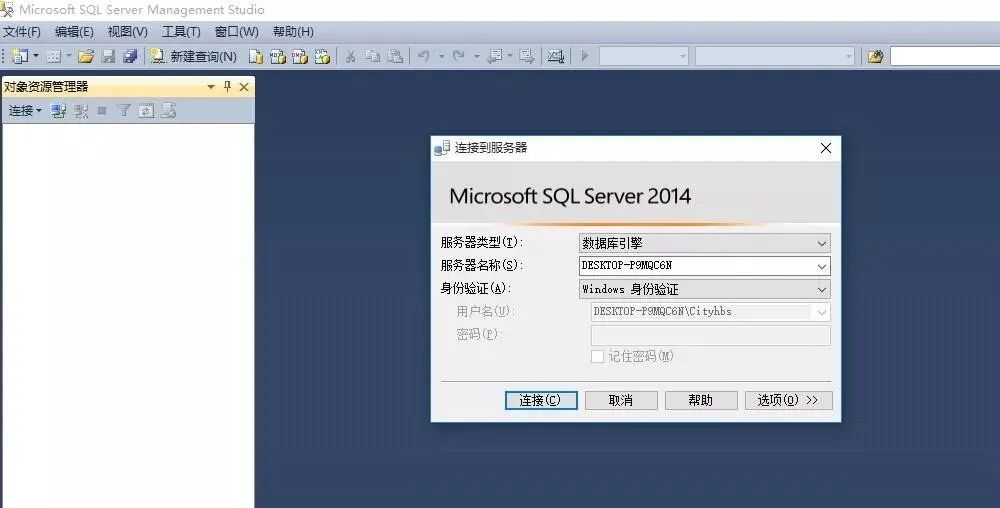Open Object Explorer window position dropdown arrow

(211, 87)
